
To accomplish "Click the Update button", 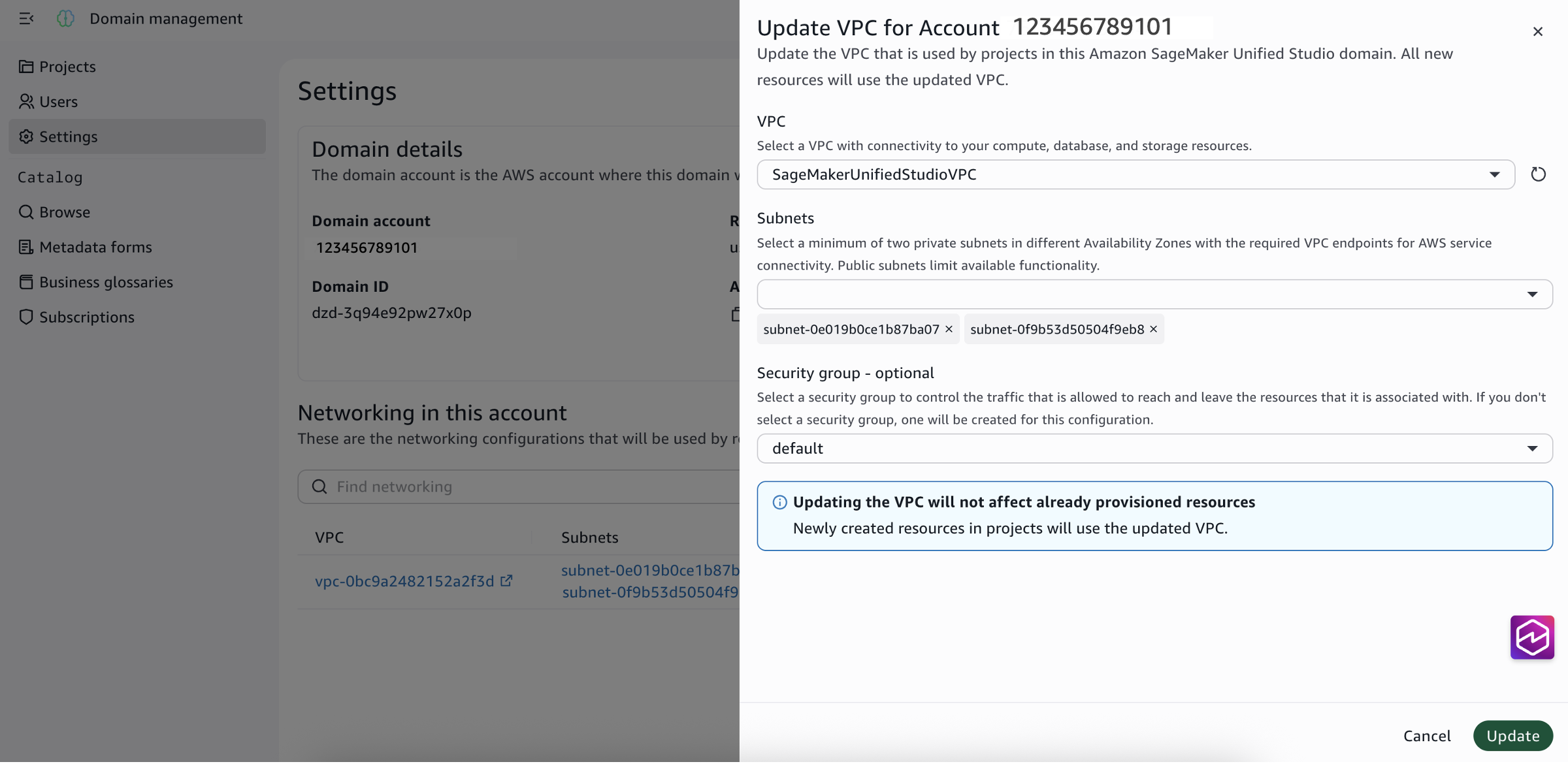I will point(1513,737).
